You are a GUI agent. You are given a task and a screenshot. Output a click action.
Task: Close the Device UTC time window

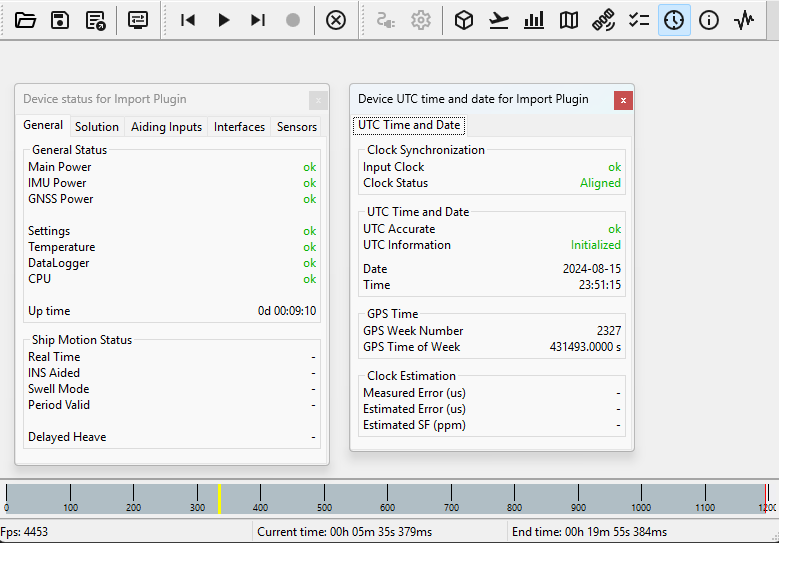(623, 100)
